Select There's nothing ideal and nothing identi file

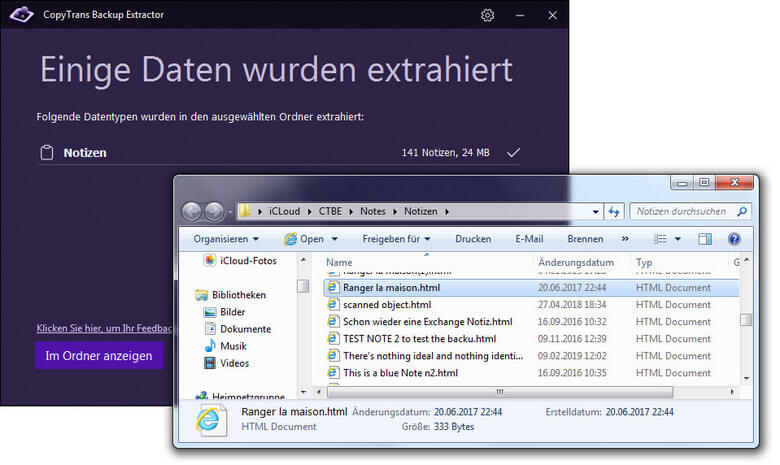433,356
